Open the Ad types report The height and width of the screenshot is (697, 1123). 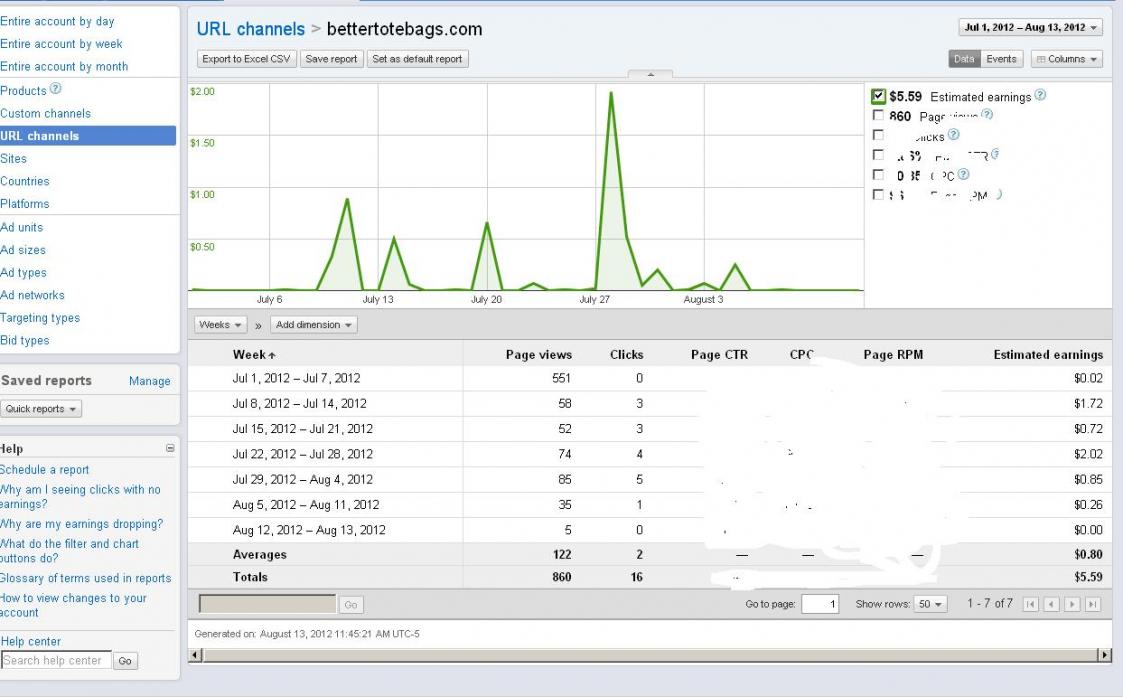(24, 272)
